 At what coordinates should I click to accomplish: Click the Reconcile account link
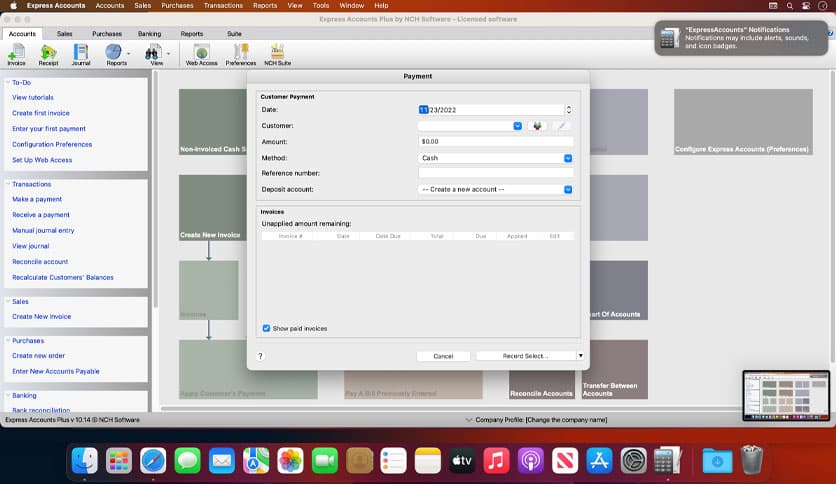pyautogui.click(x=40, y=262)
